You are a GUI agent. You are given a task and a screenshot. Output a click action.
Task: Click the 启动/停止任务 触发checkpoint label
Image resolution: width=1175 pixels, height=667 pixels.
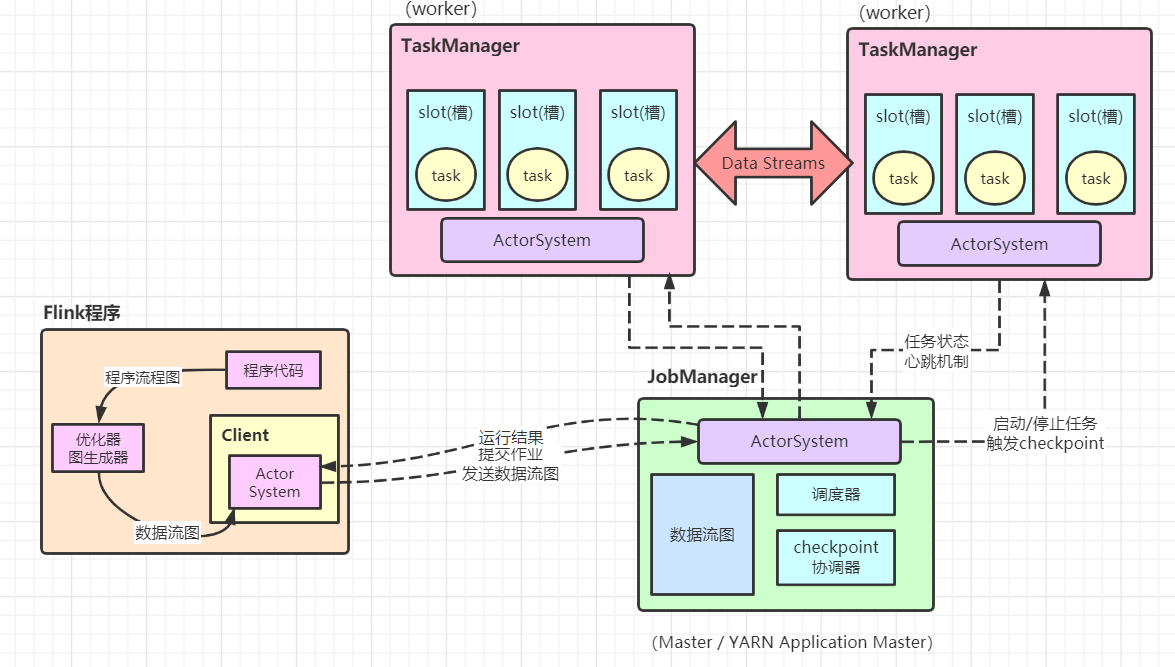(1045, 433)
